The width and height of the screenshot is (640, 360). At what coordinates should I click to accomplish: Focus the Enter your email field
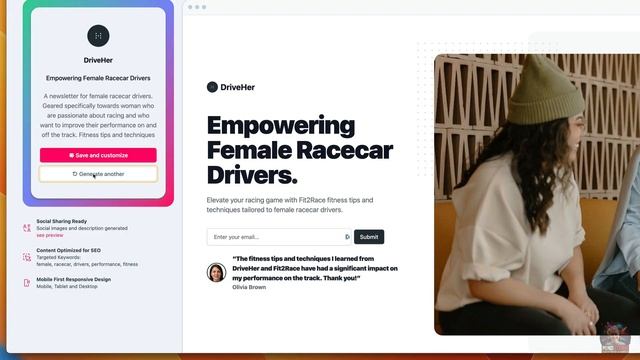279,237
